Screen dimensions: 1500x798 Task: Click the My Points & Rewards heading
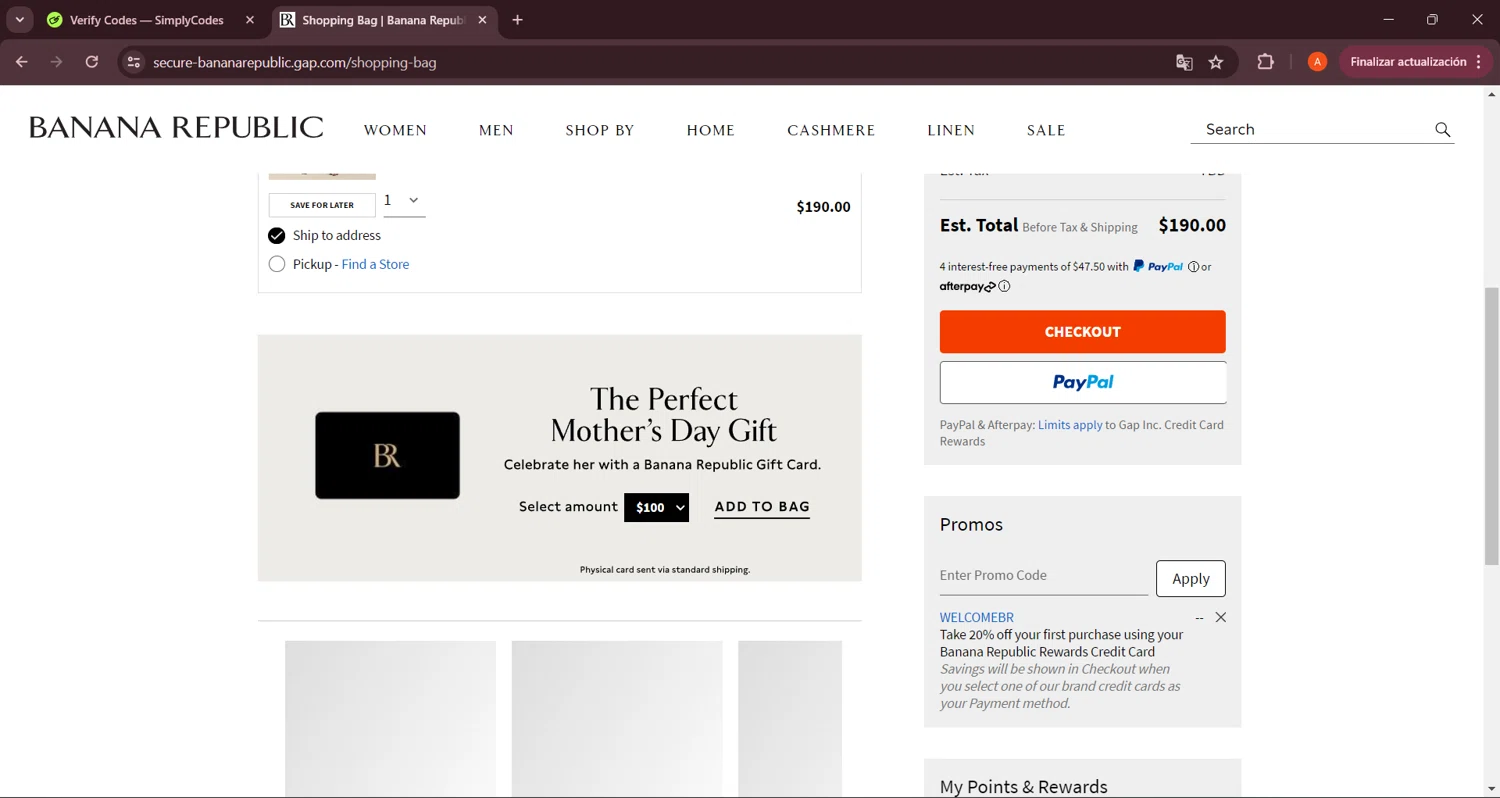(x=1023, y=787)
